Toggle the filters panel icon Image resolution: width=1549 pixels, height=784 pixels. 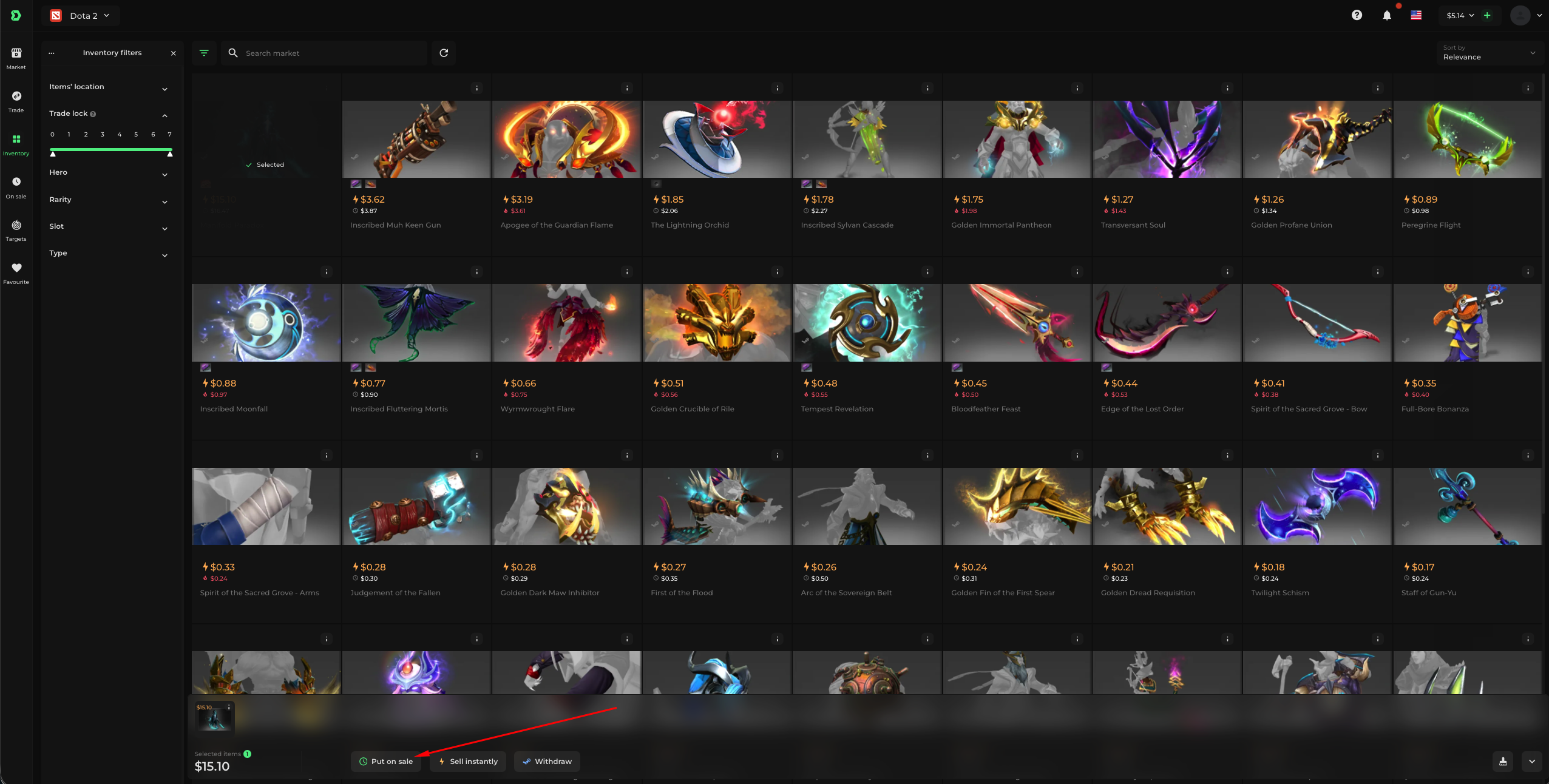(204, 53)
